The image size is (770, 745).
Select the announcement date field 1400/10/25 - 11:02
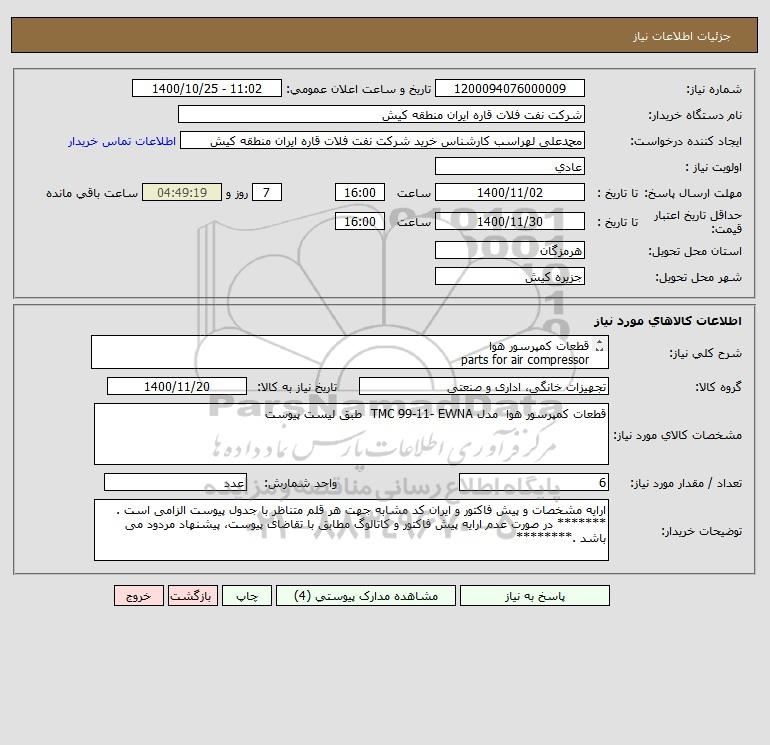click(207, 88)
